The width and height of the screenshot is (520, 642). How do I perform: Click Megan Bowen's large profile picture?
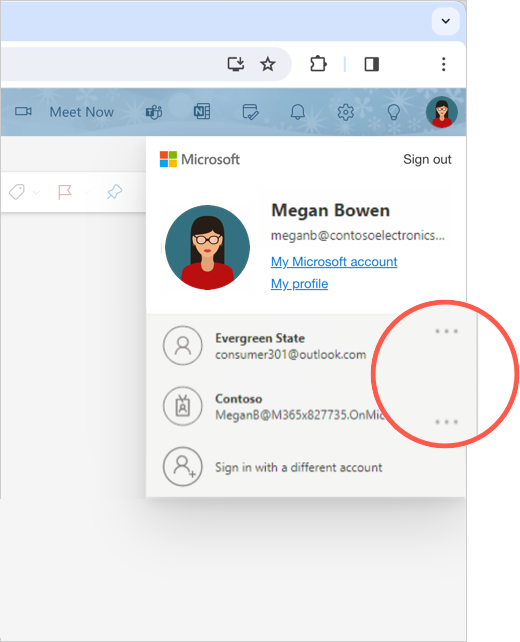[207, 248]
